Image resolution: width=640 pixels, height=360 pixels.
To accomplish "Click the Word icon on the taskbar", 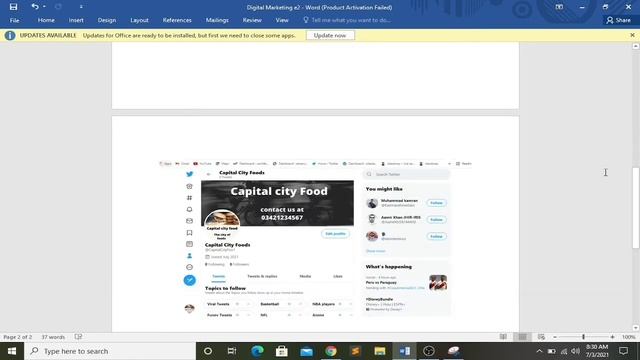I will [x=404, y=351].
